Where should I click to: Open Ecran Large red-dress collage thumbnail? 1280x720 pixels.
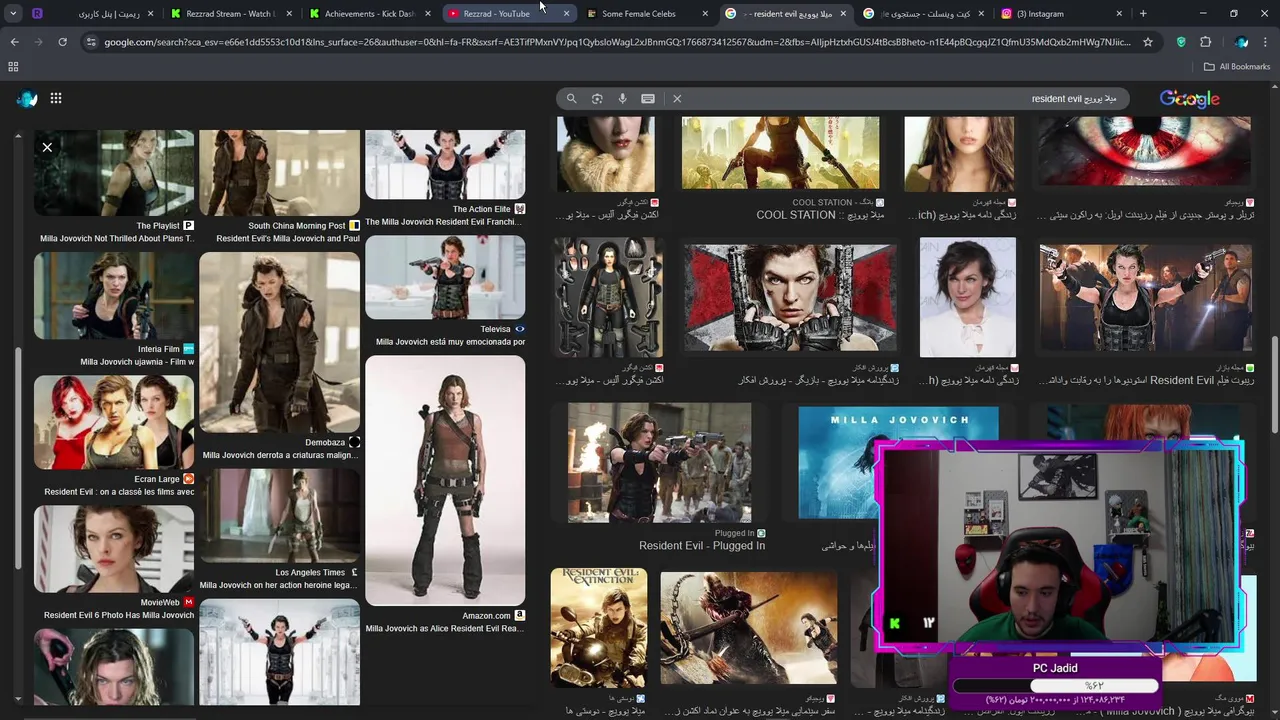coord(114,422)
